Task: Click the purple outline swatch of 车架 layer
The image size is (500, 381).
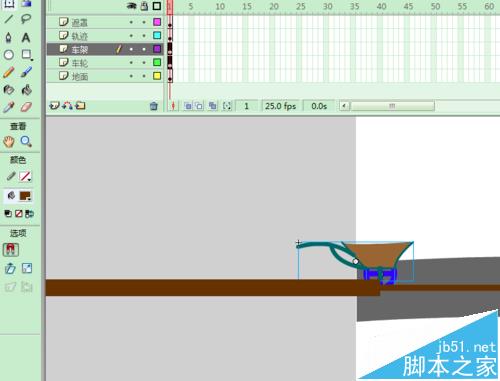Action: pyautogui.click(x=157, y=49)
